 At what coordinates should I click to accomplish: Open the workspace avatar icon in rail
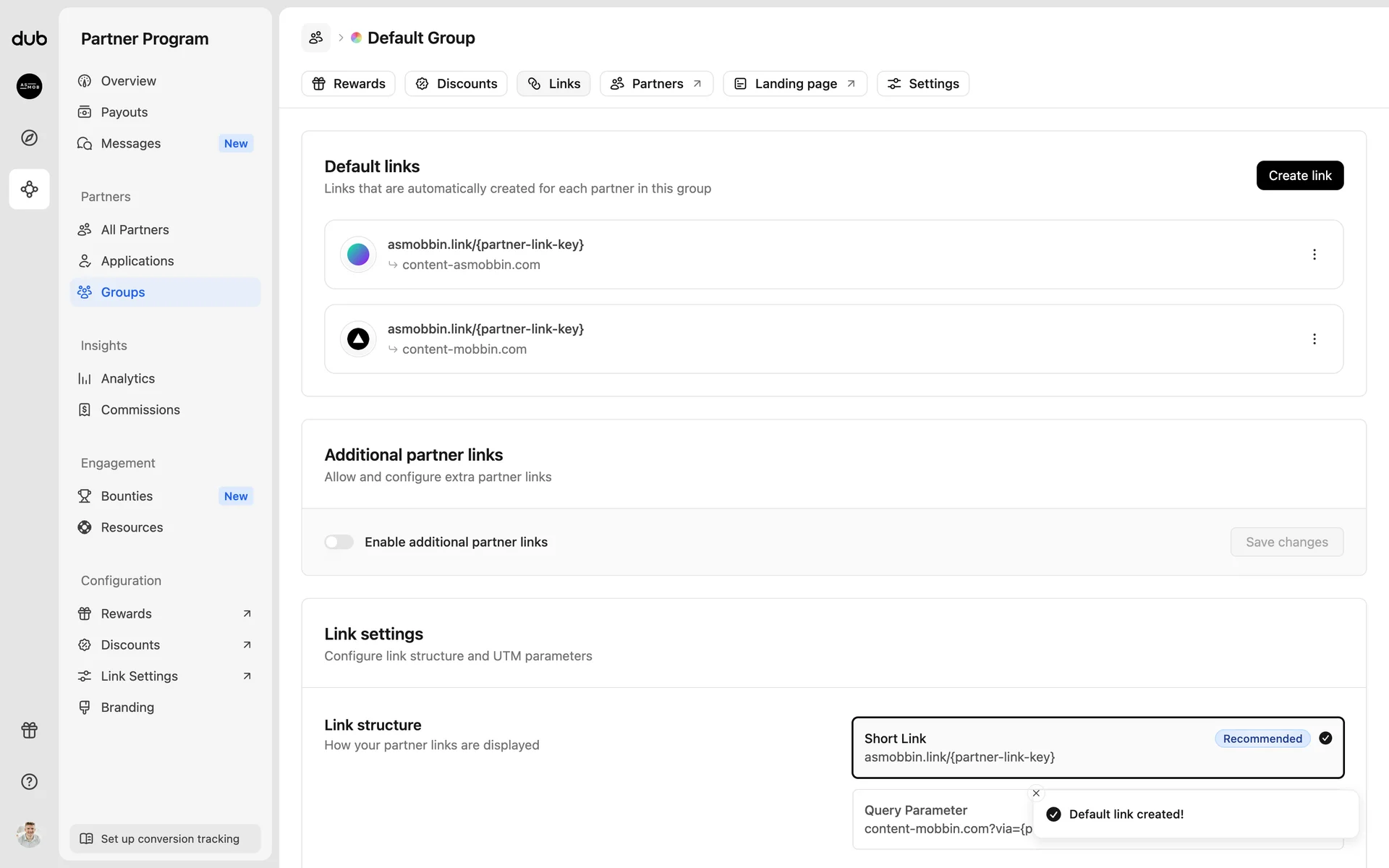point(29,86)
